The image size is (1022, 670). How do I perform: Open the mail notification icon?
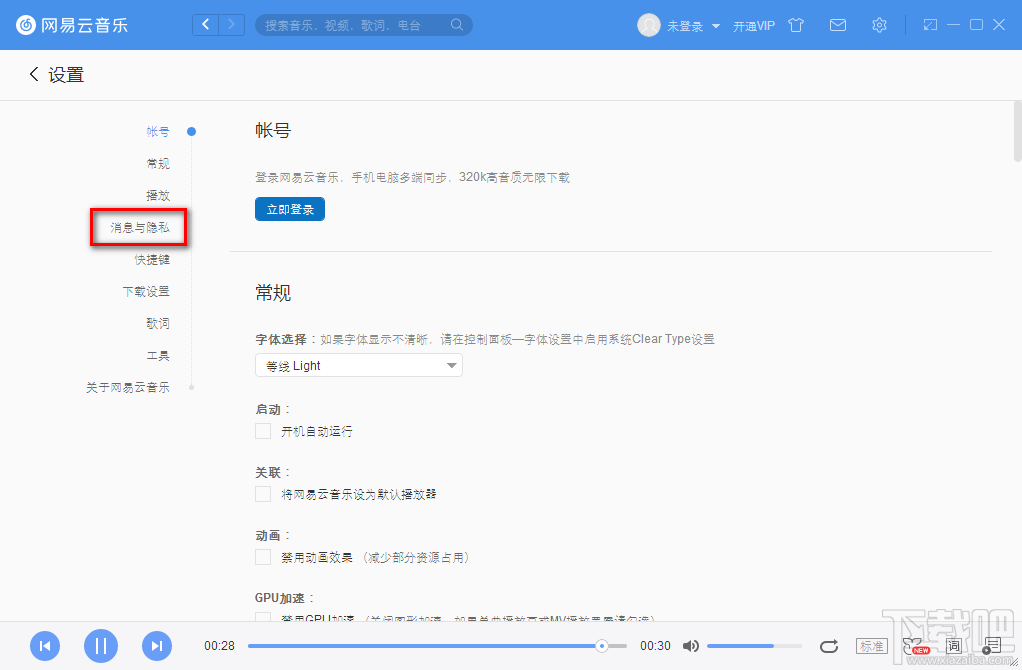tap(838, 25)
